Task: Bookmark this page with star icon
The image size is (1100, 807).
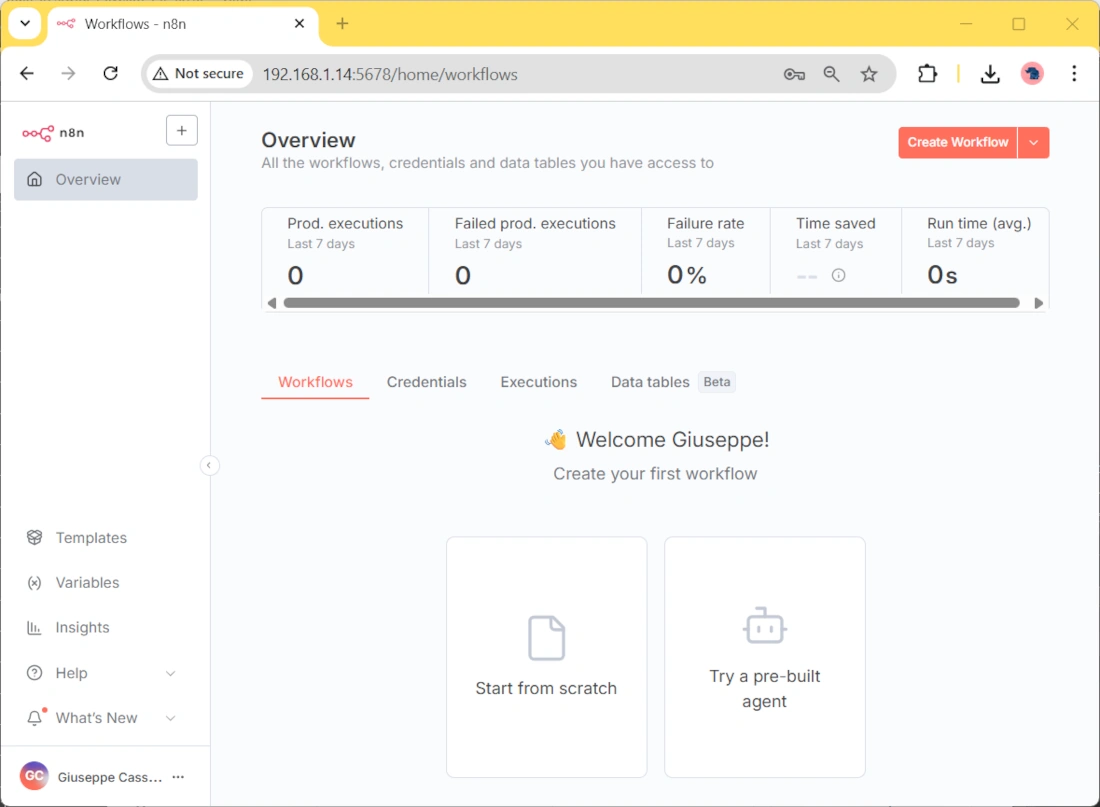Action: (869, 74)
